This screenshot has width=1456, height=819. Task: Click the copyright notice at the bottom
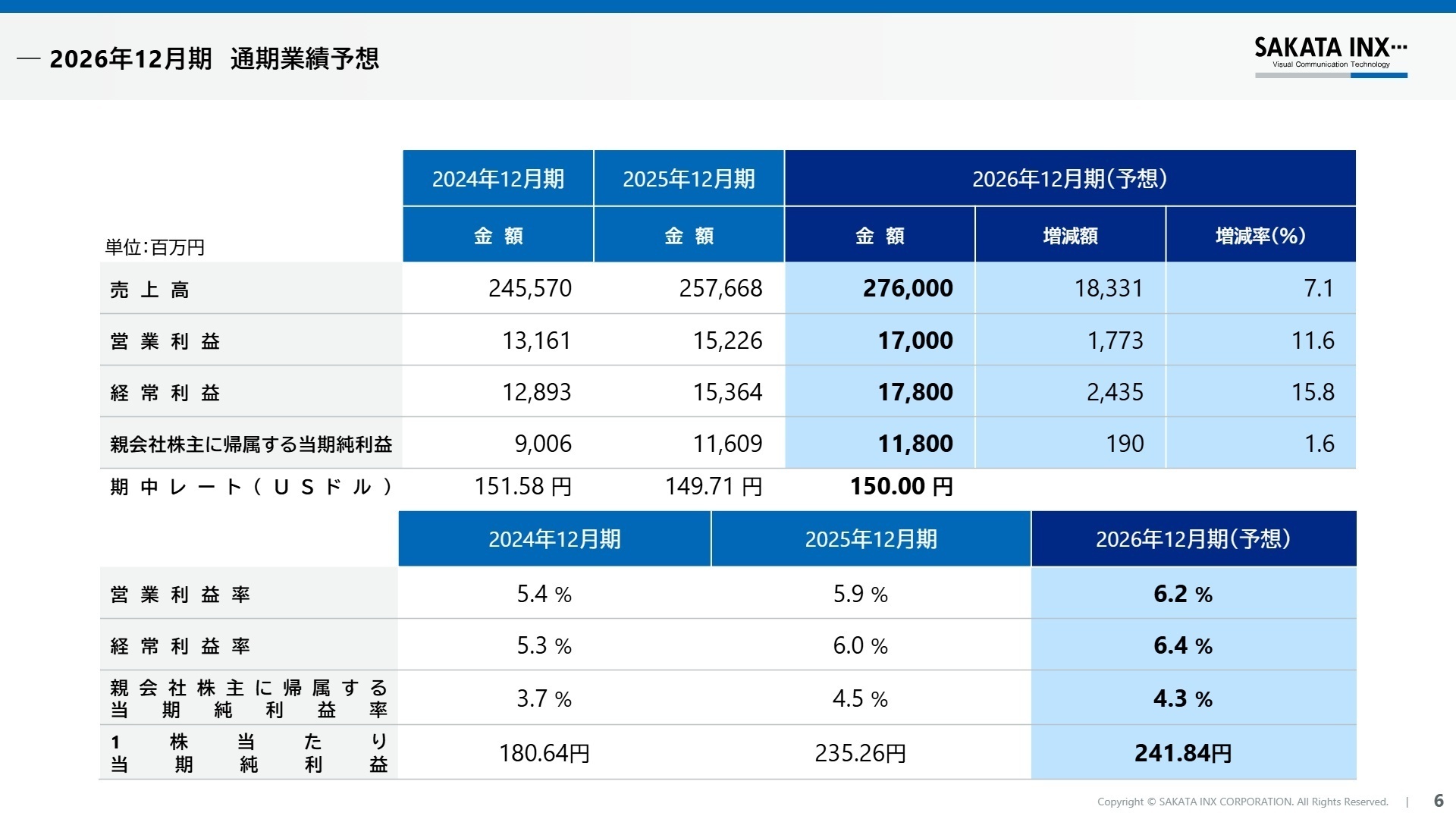pos(1244,801)
